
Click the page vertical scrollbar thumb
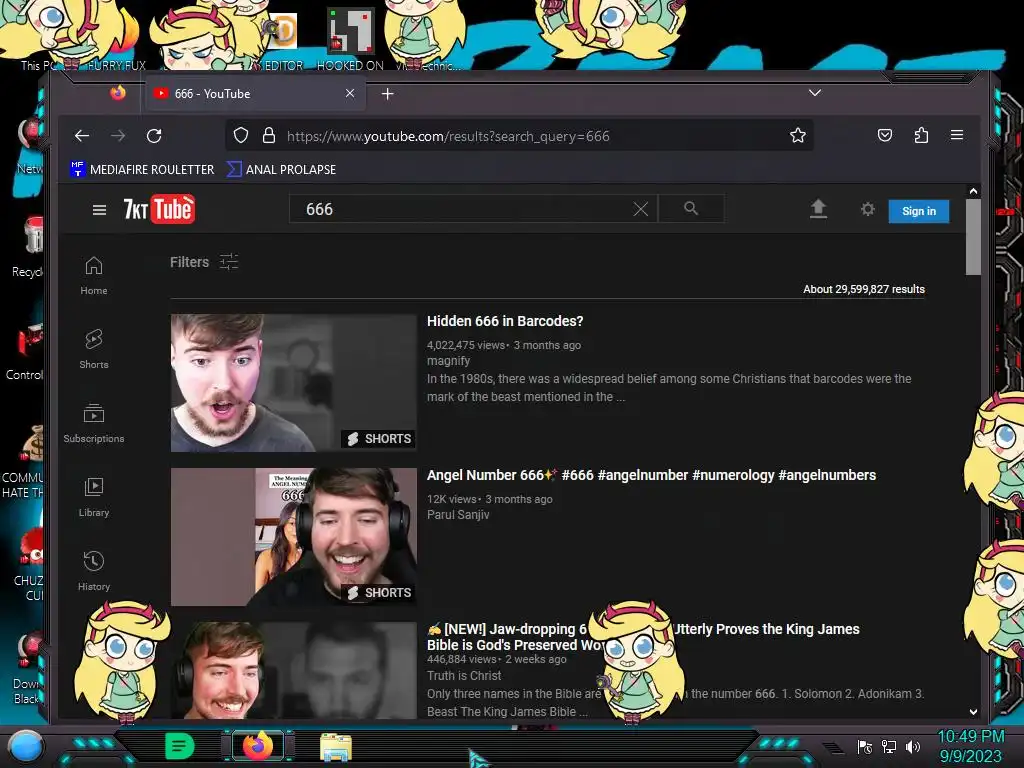973,237
